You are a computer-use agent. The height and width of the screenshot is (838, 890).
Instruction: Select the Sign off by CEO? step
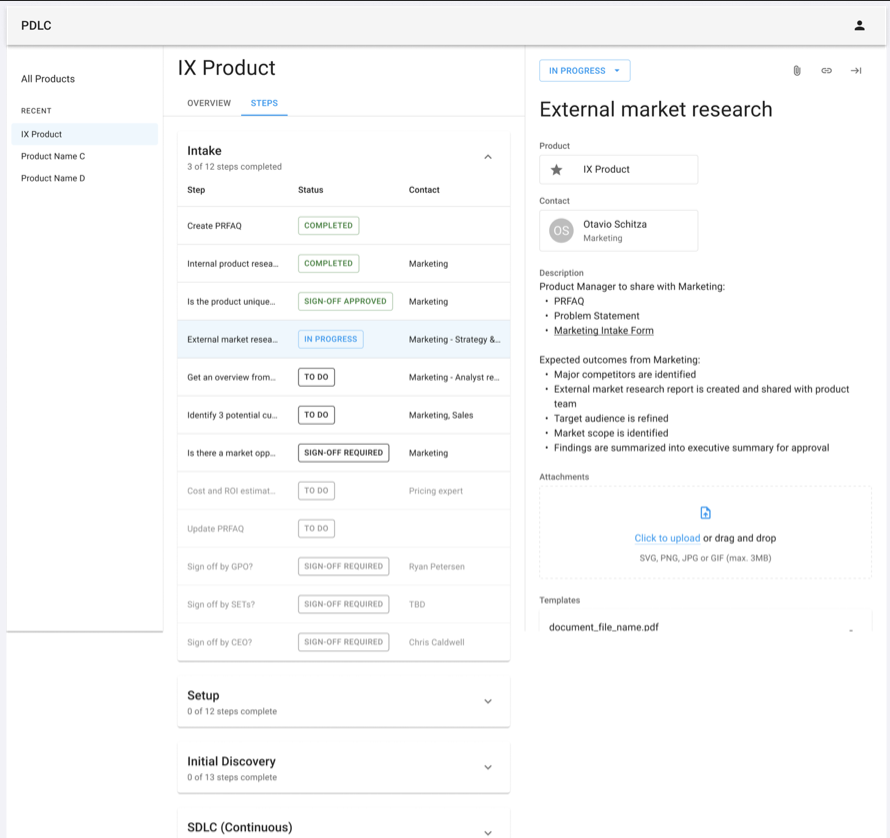[219, 642]
